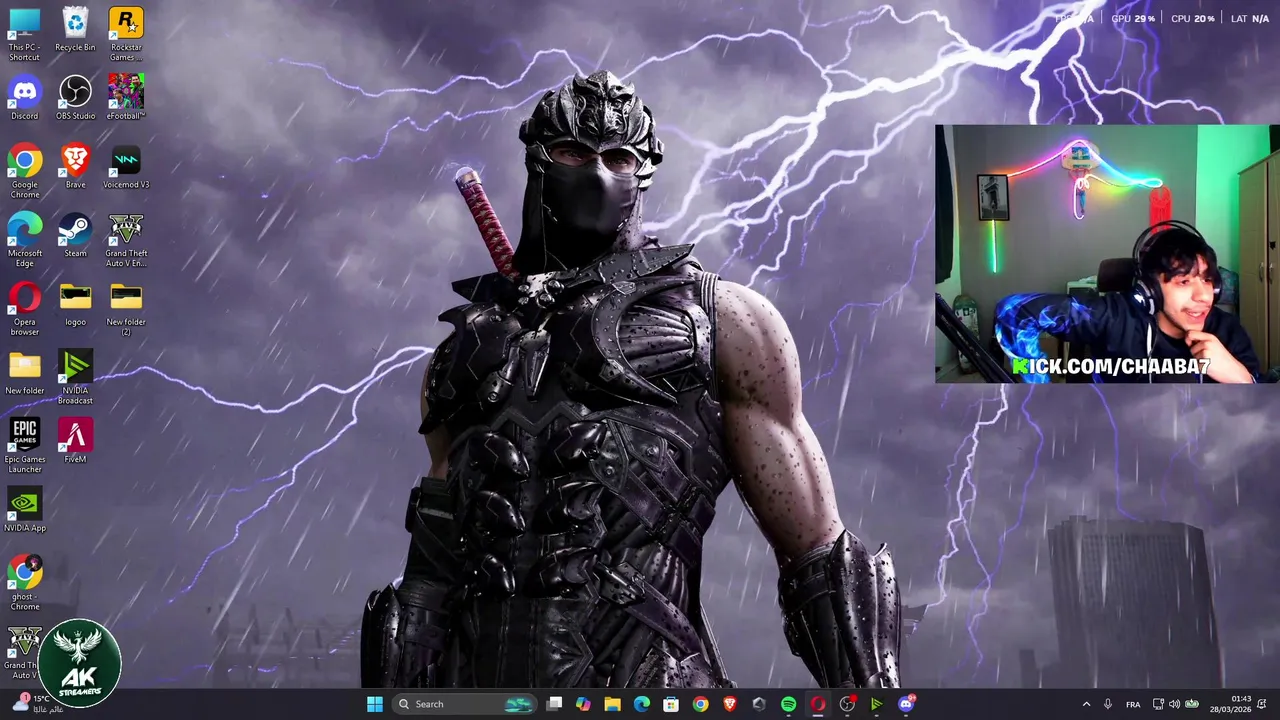
Task: Select the New folder (2) icon
Action: pyautogui.click(x=126, y=309)
